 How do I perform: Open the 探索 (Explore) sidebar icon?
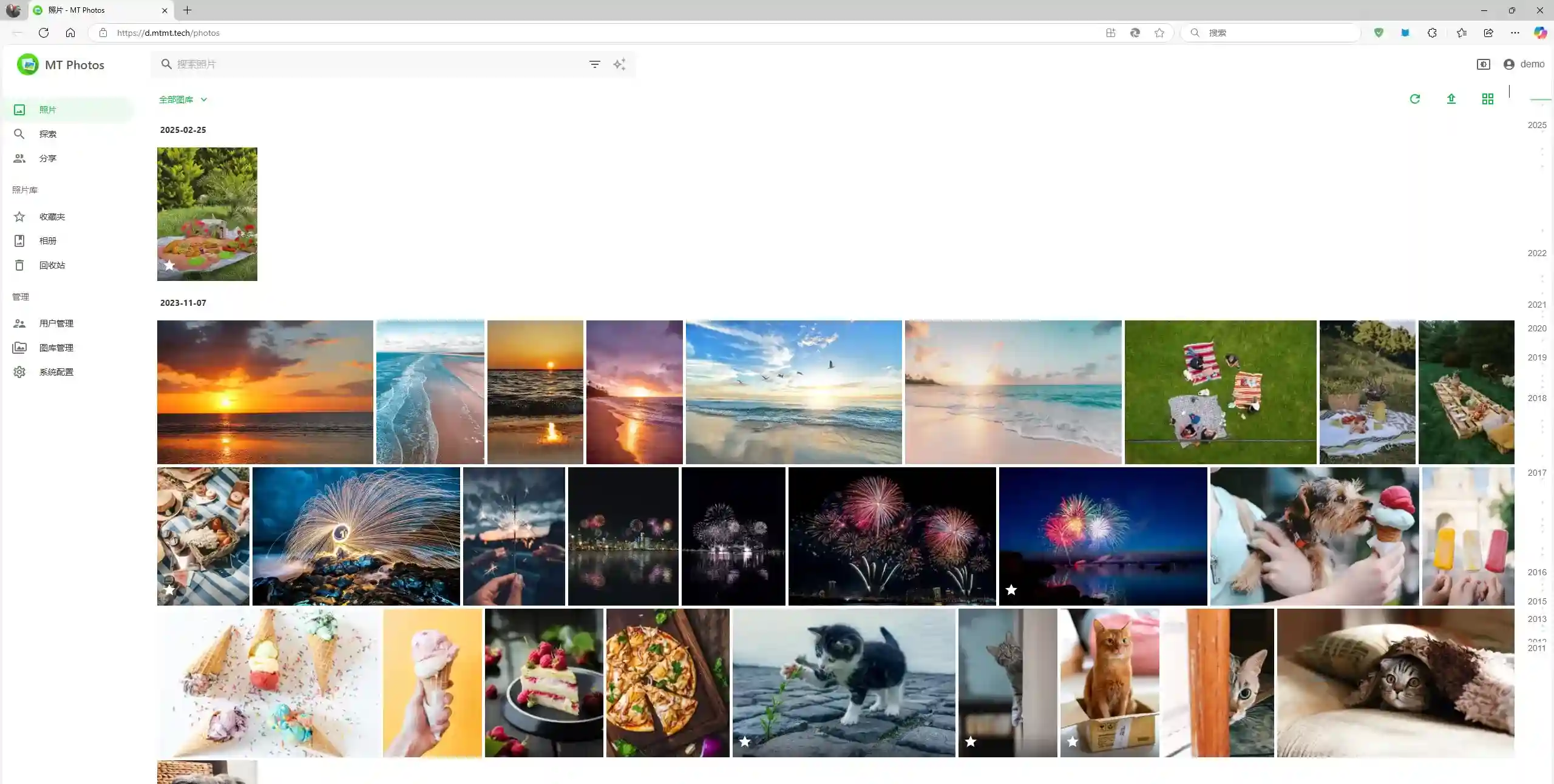19,133
